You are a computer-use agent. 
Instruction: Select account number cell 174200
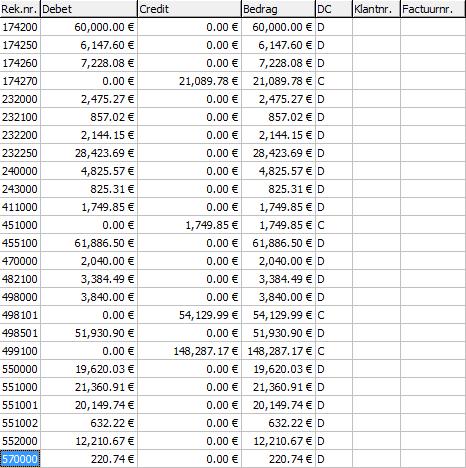[20, 27]
